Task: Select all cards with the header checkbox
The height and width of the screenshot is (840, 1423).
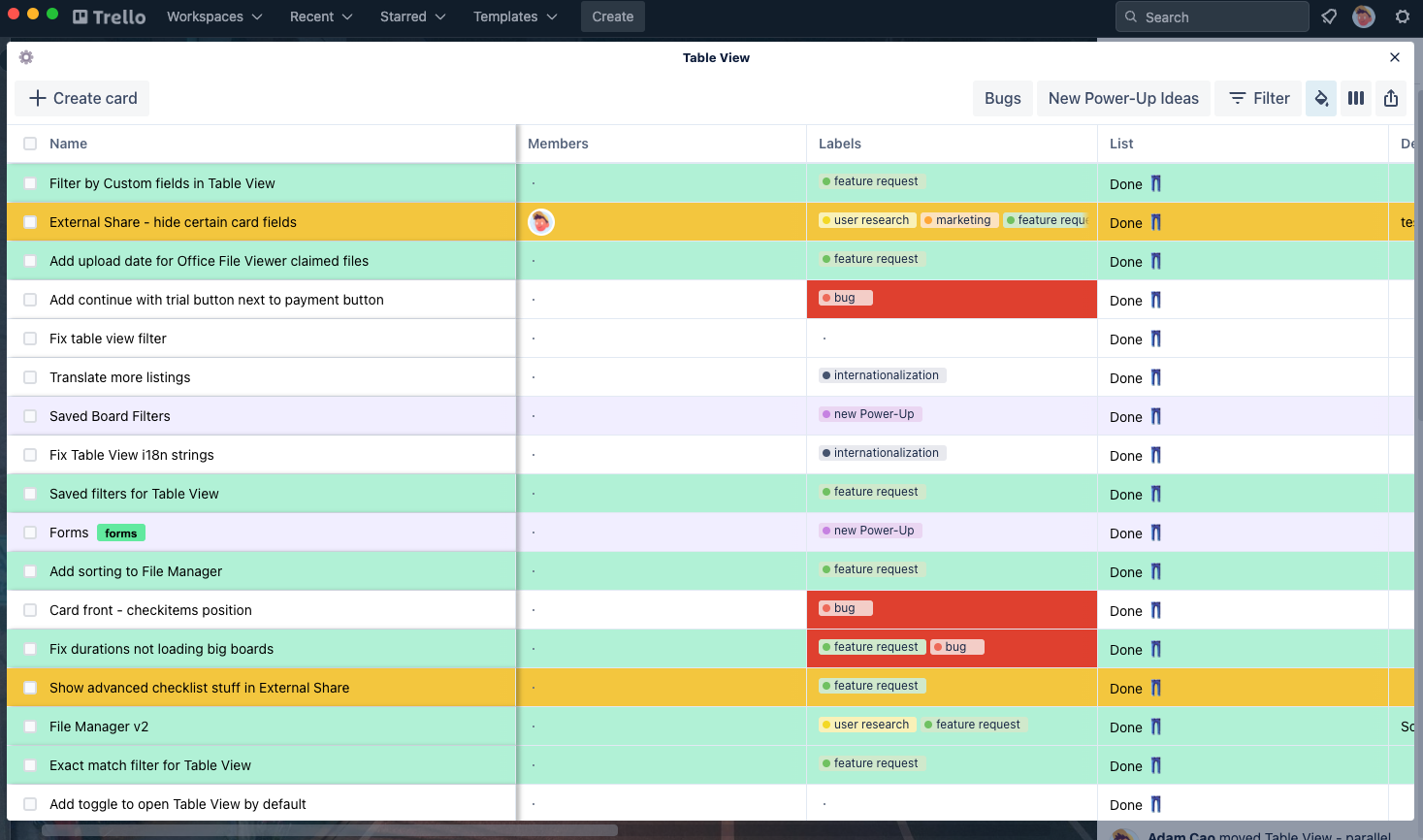Action: pyautogui.click(x=29, y=143)
